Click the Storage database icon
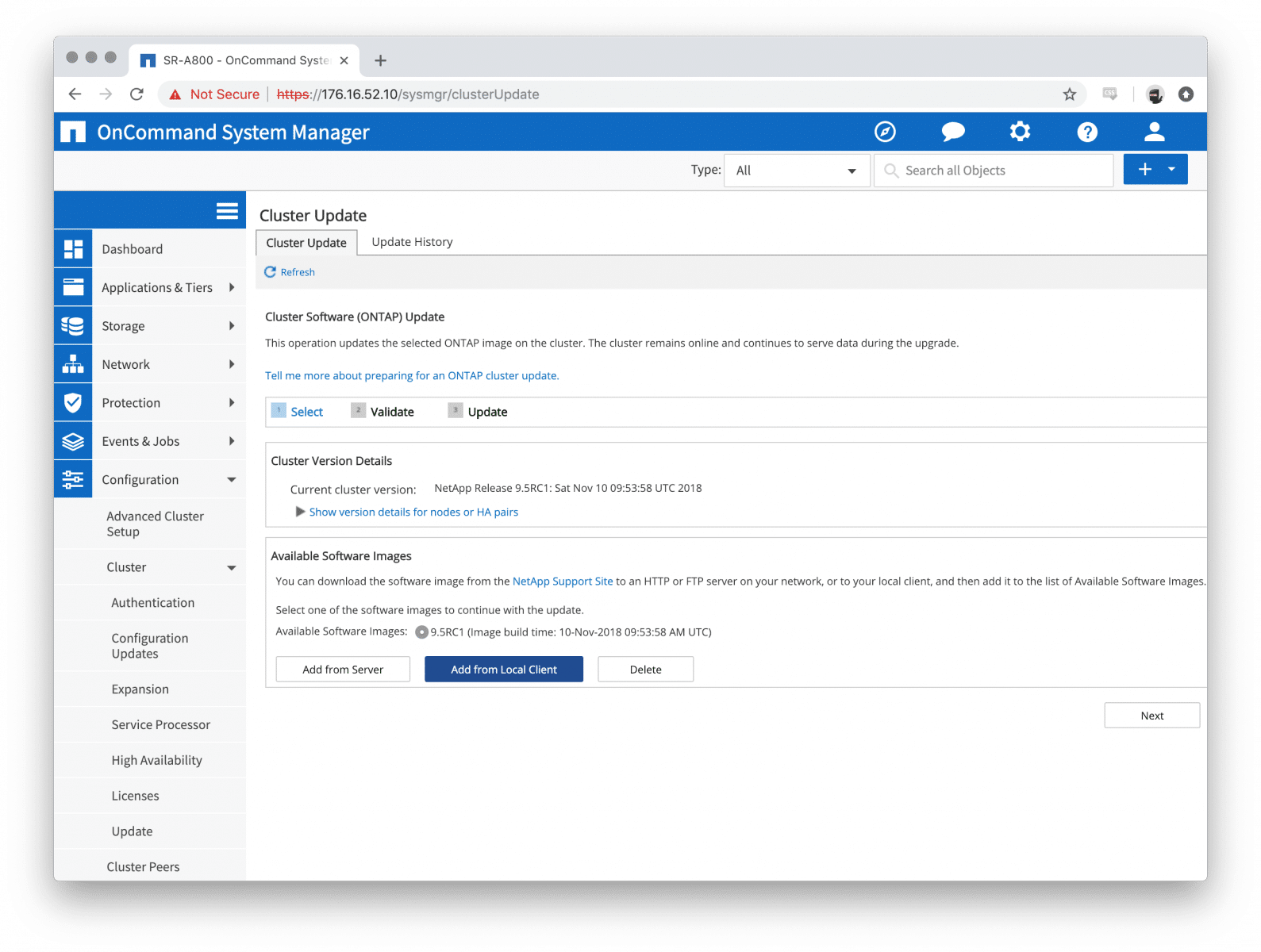The height and width of the screenshot is (952, 1261). click(73, 326)
